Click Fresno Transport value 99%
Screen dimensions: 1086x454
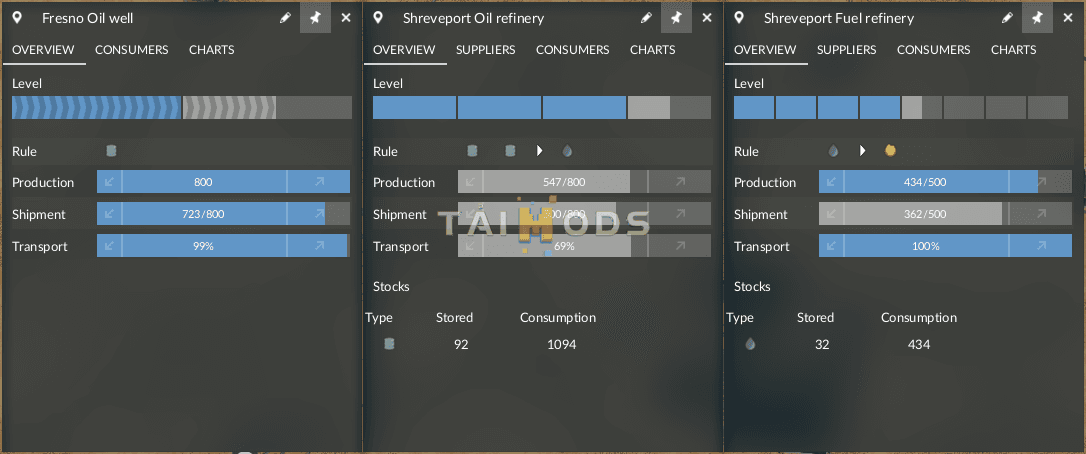point(203,246)
